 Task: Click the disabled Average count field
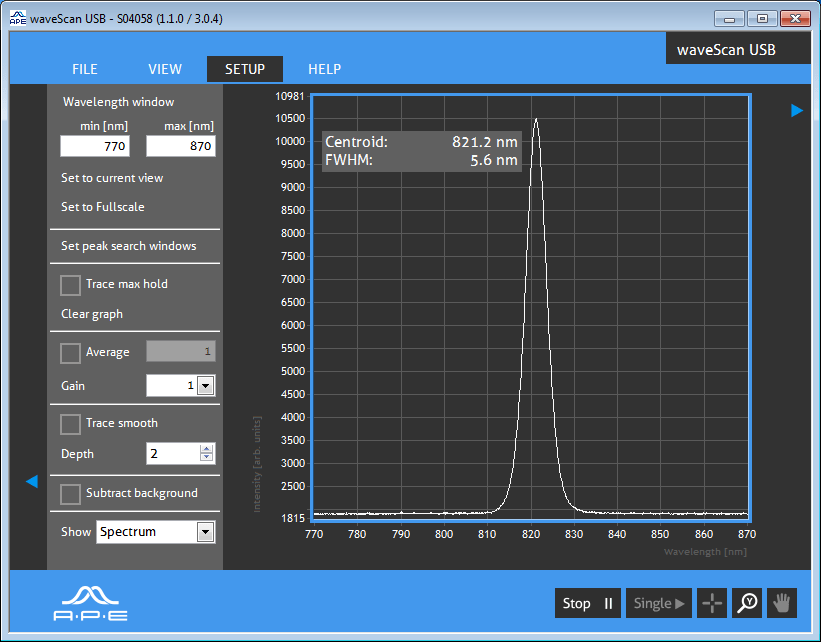pos(180,352)
